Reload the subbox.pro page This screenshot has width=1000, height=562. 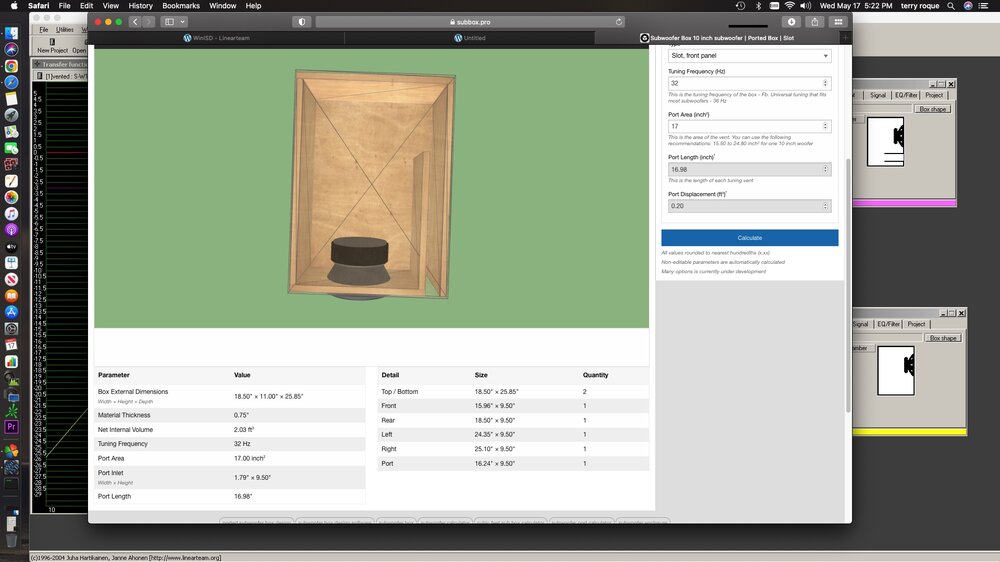(x=619, y=22)
